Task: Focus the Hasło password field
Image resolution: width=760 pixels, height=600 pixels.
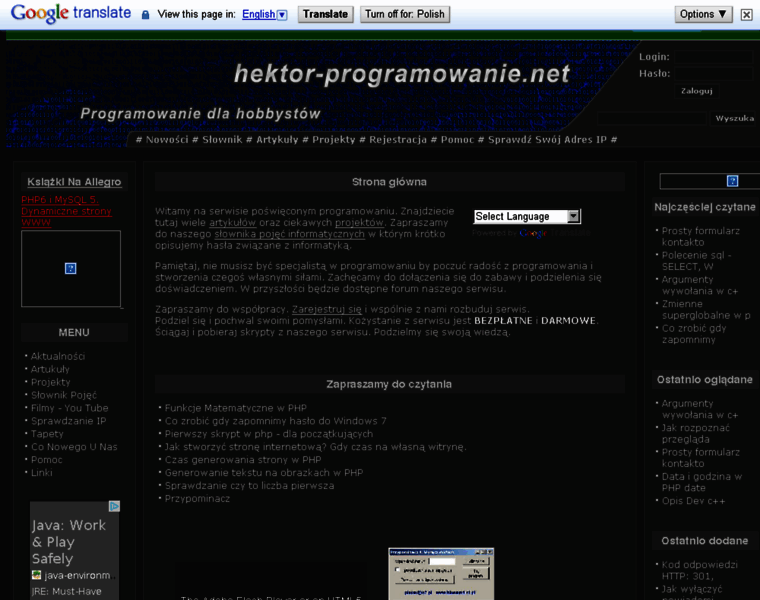Action: point(713,74)
